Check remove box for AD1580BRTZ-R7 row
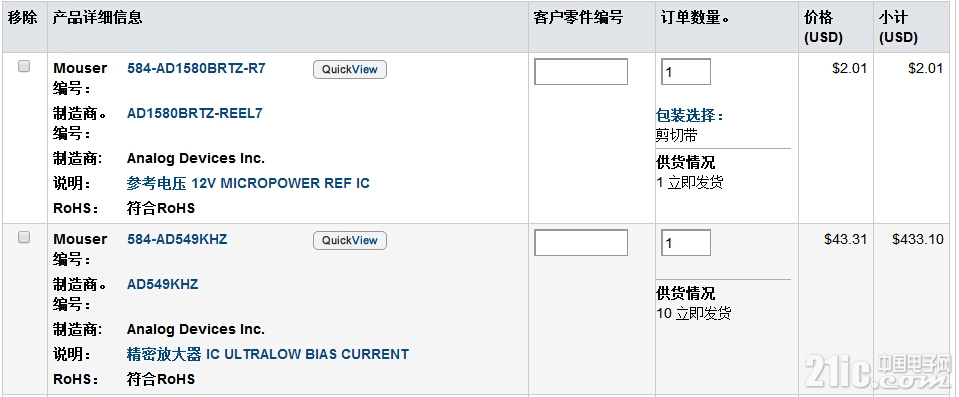Screen dimensions: 959x397 tap(24, 67)
